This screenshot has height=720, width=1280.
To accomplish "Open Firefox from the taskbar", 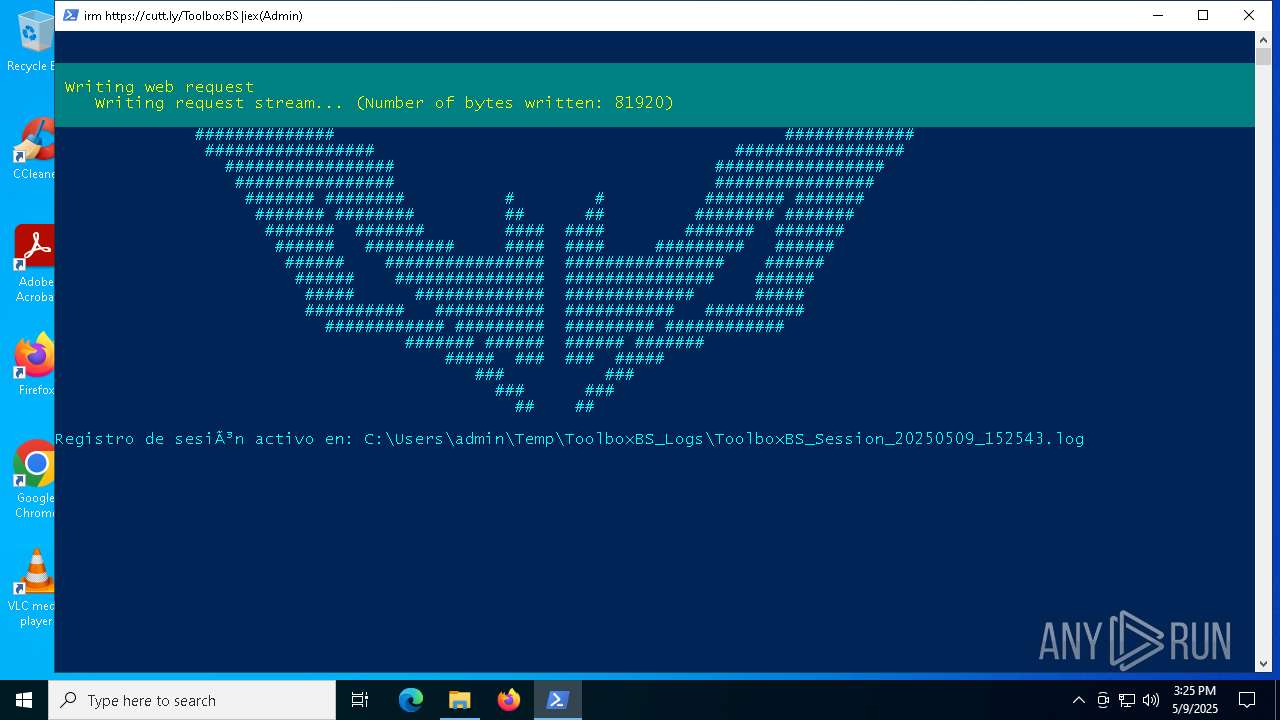I will point(508,700).
